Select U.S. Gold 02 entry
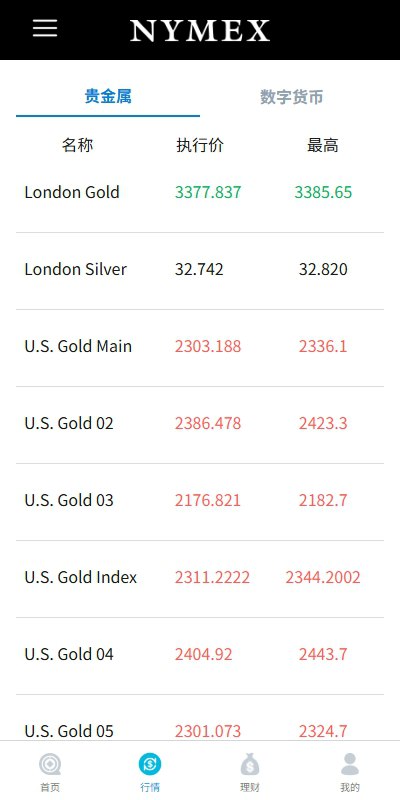 (200, 424)
